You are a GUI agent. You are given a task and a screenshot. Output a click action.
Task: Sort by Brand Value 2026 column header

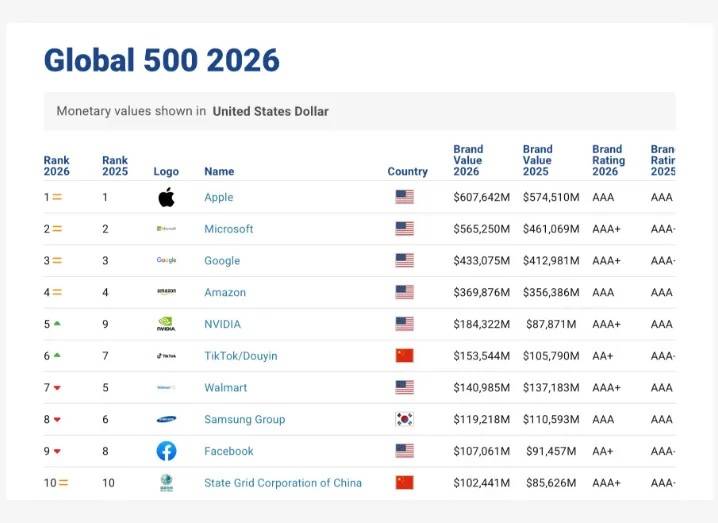pos(468,160)
